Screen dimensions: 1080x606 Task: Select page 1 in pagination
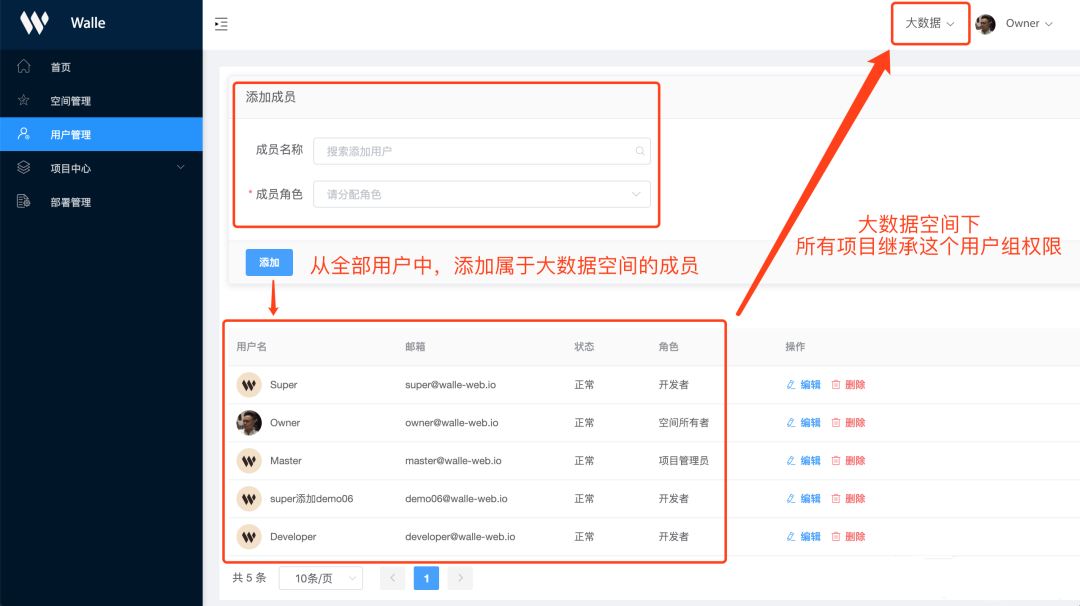(x=426, y=578)
